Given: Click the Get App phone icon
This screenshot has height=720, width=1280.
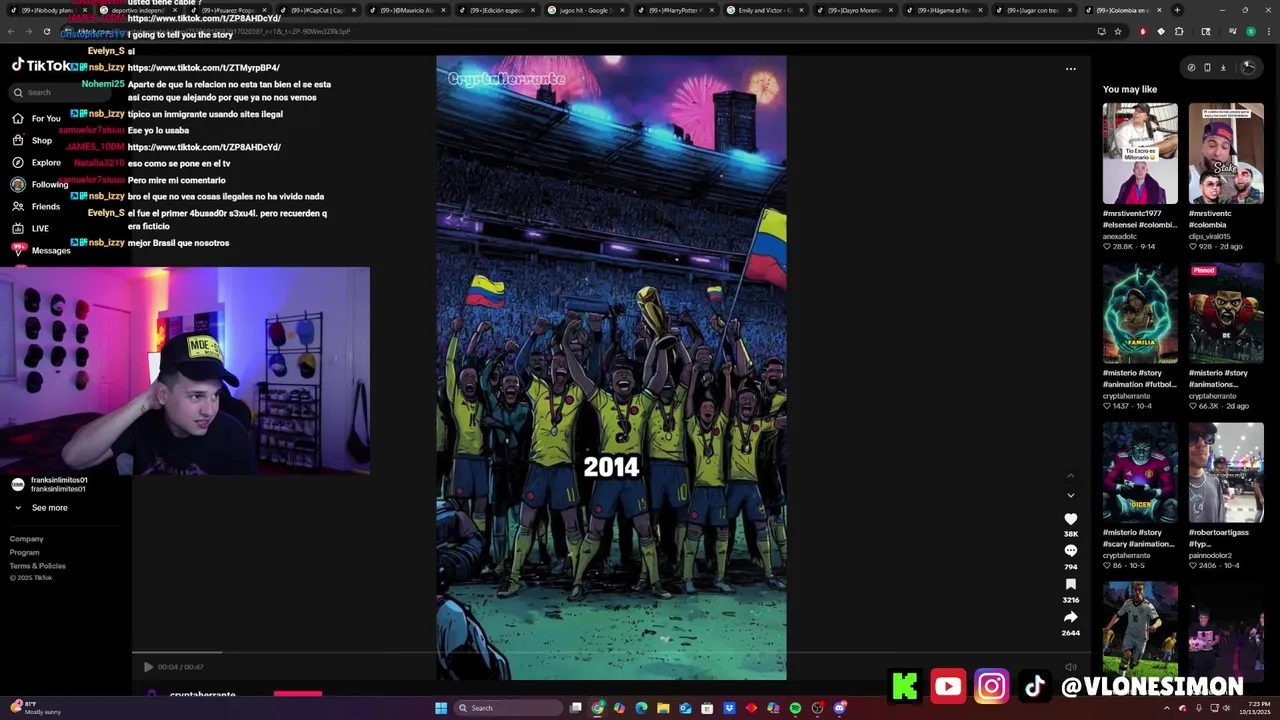Looking at the screenshot, I should (1207, 68).
